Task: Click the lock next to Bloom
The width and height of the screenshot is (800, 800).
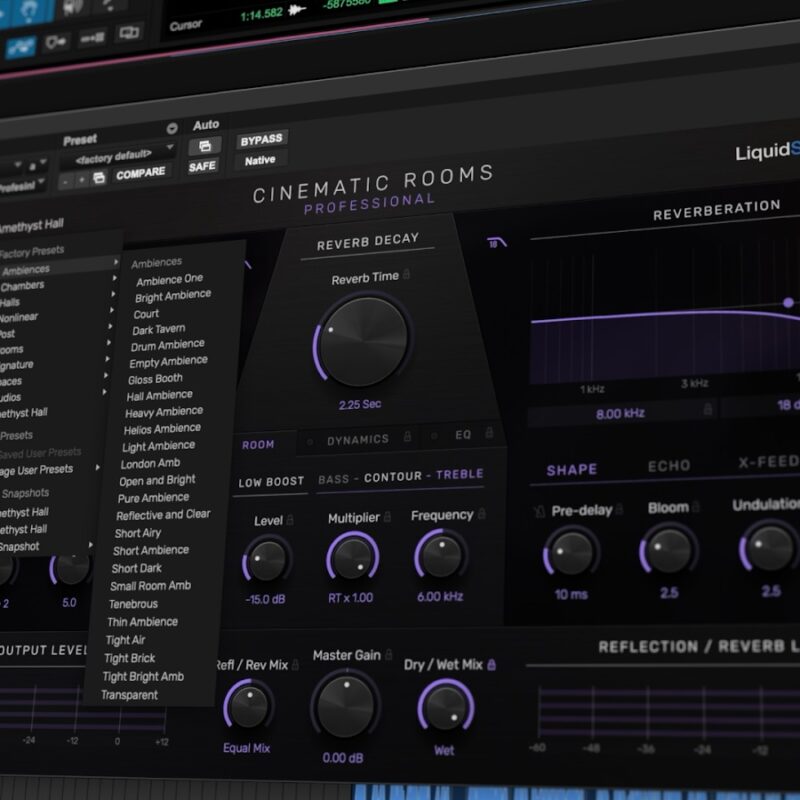Action: [x=695, y=507]
